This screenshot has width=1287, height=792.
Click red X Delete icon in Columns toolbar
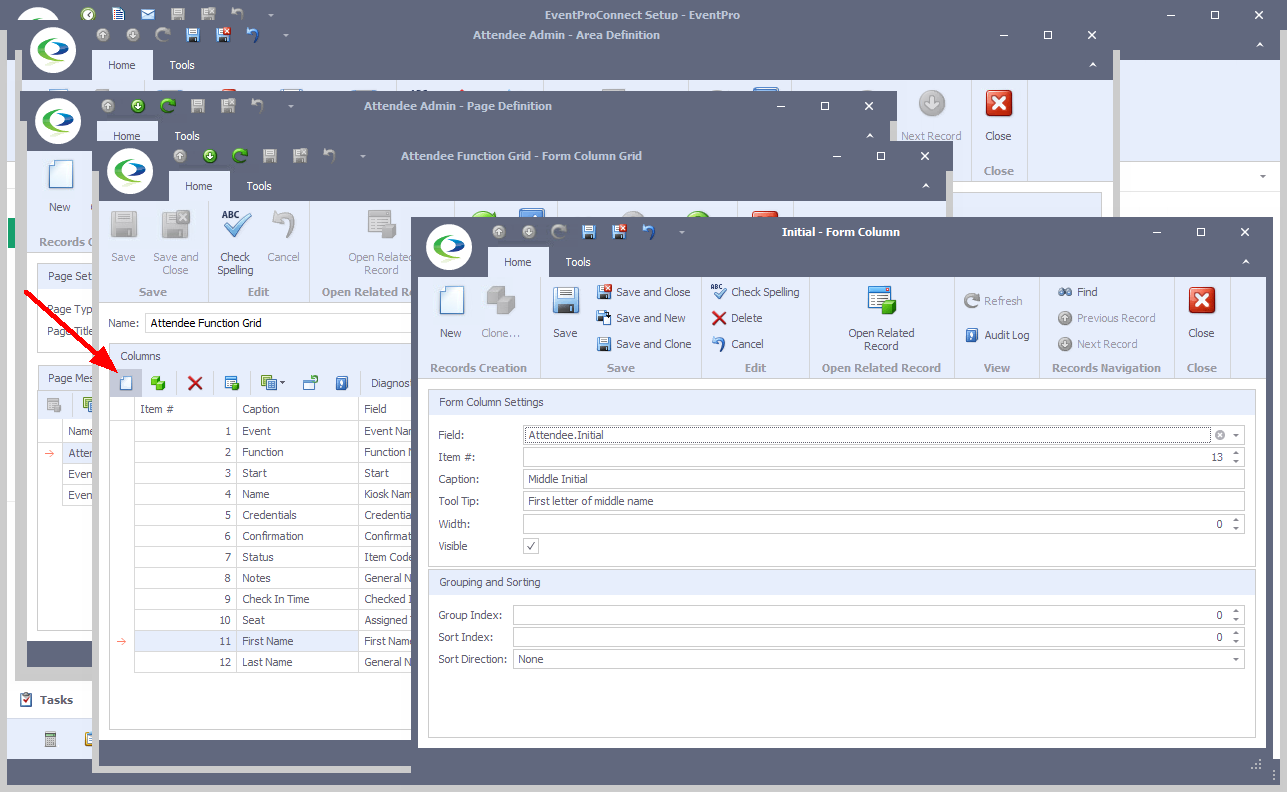[195, 383]
